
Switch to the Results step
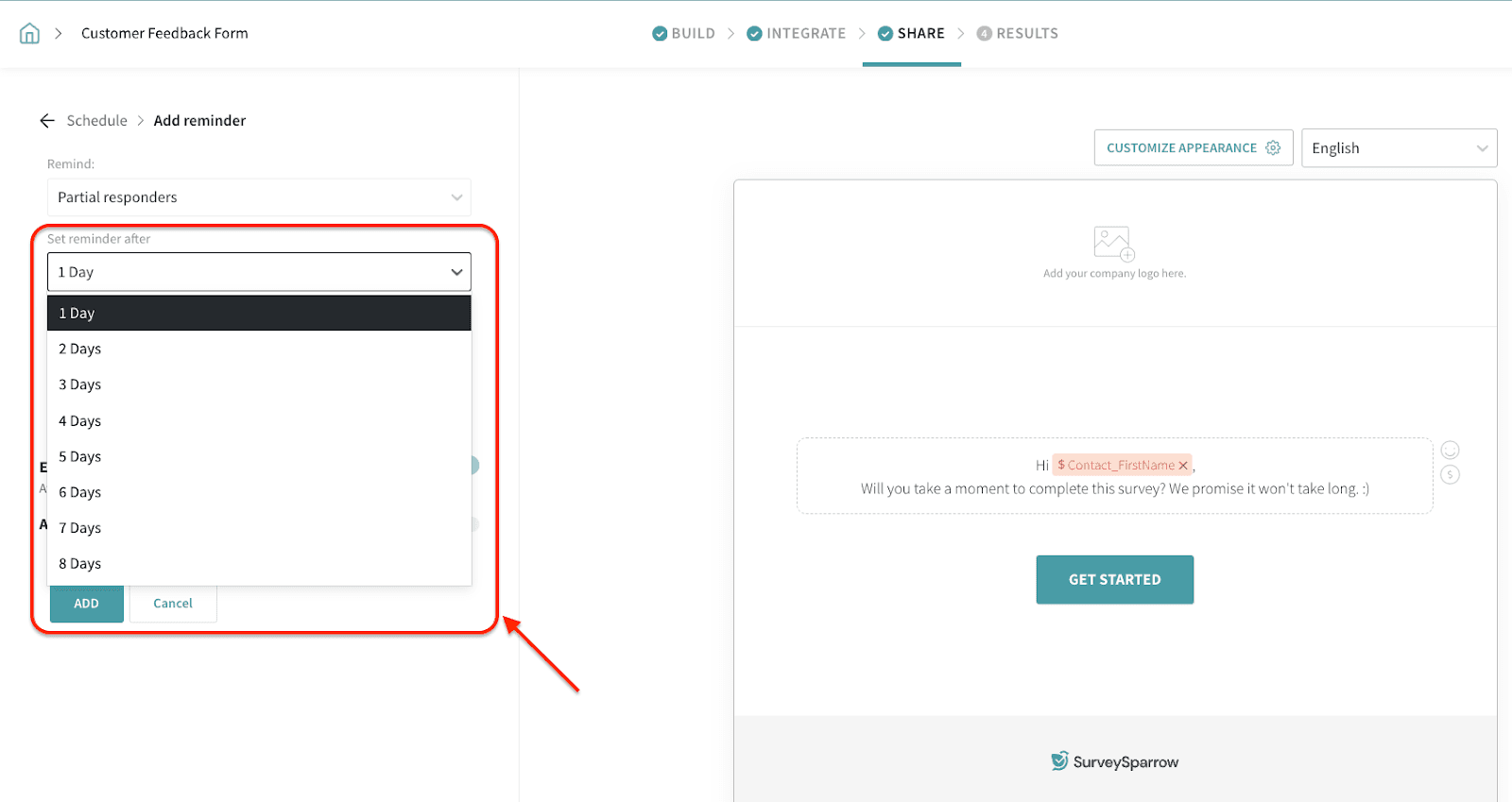(x=1018, y=34)
